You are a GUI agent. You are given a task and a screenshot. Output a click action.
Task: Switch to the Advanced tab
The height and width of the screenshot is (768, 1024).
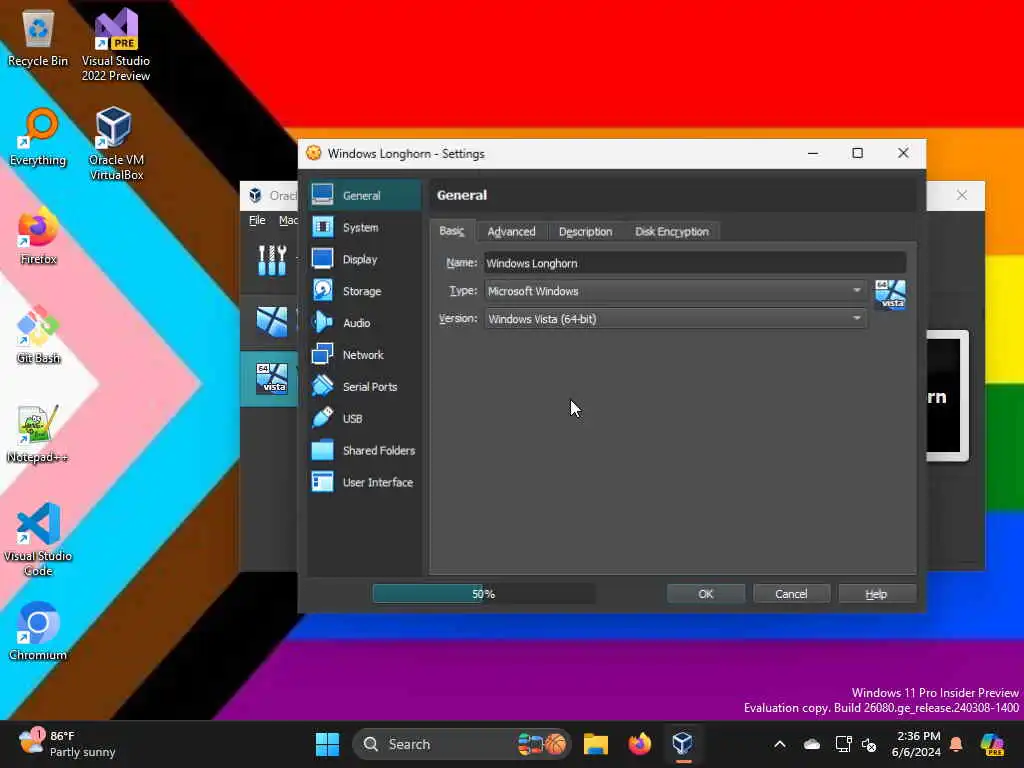pos(511,232)
